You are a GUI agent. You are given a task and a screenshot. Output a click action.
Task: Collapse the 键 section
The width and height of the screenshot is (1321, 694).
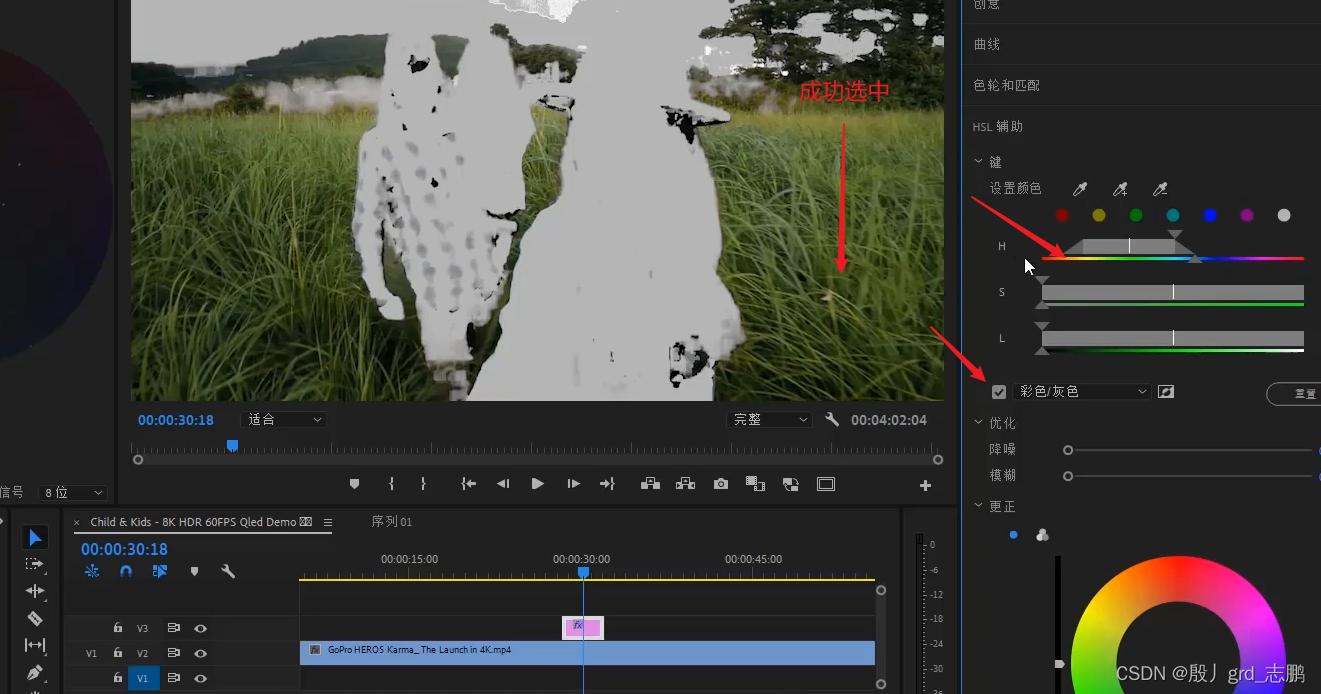coord(978,162)
